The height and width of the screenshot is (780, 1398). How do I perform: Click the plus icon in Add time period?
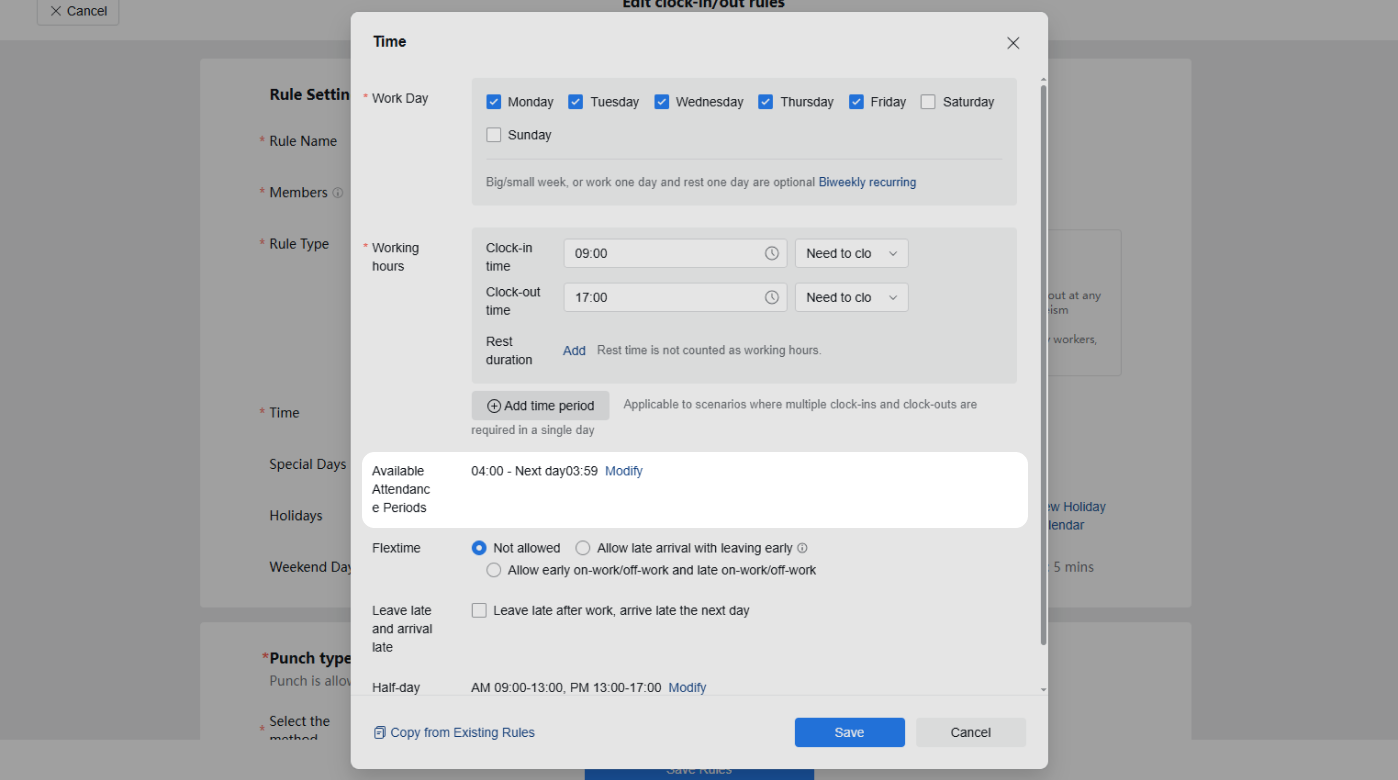click(494, 406)
